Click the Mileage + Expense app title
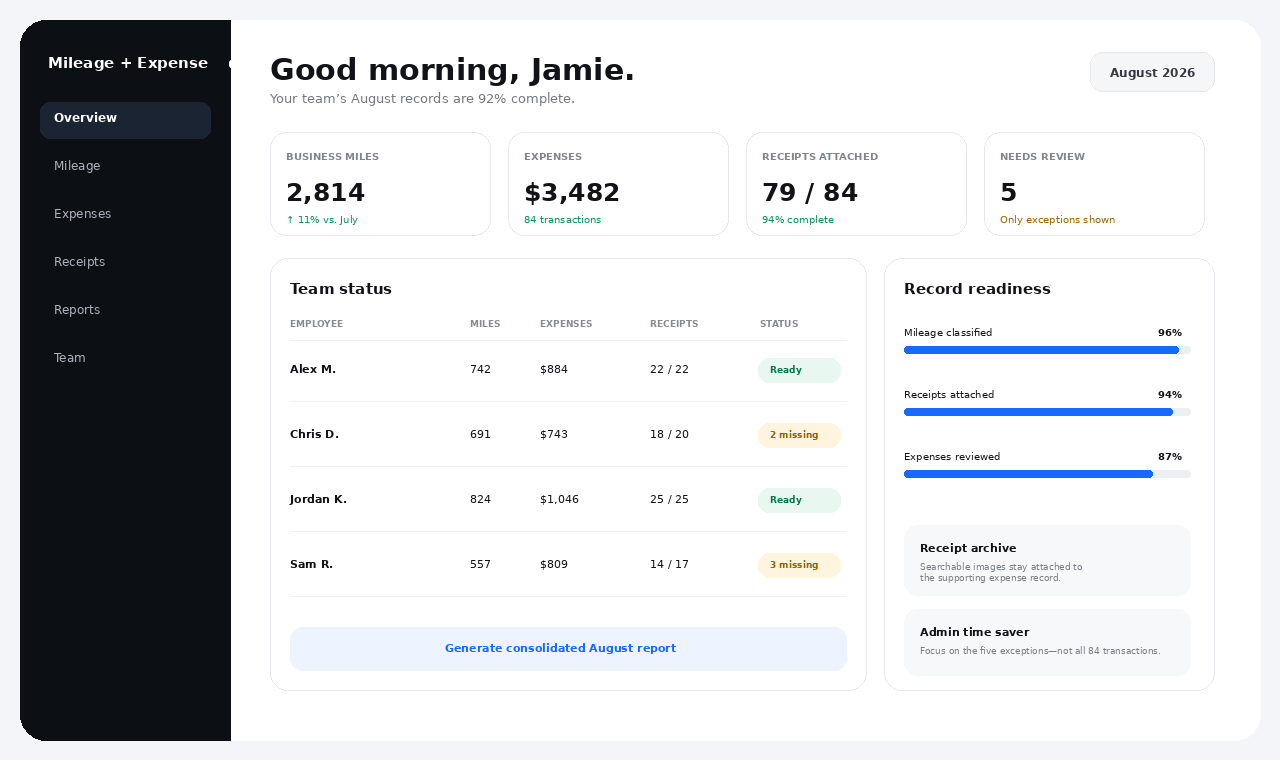The image size is (1280, 760). [x=128, y=63]
